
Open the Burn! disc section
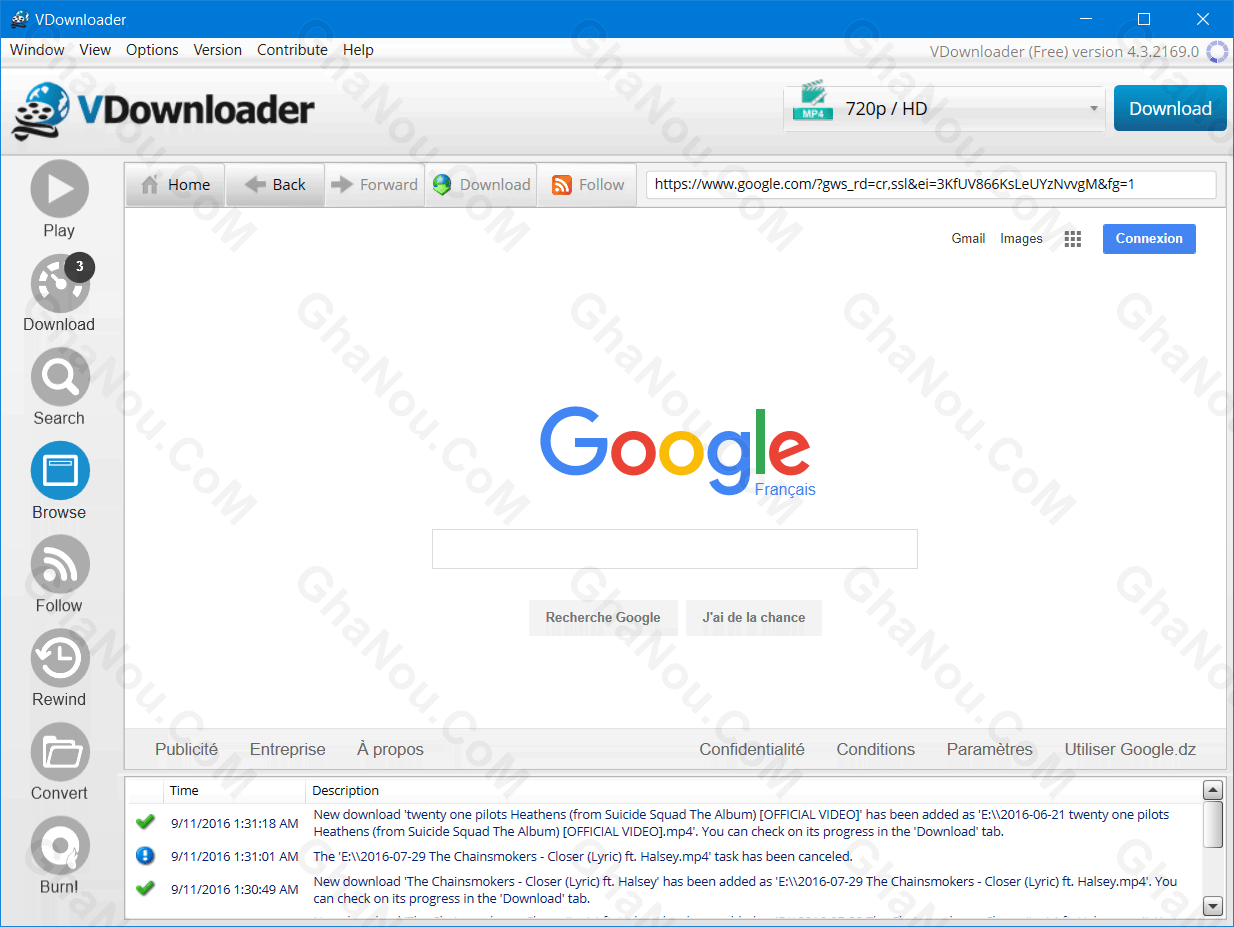click(x=60, y=856)
